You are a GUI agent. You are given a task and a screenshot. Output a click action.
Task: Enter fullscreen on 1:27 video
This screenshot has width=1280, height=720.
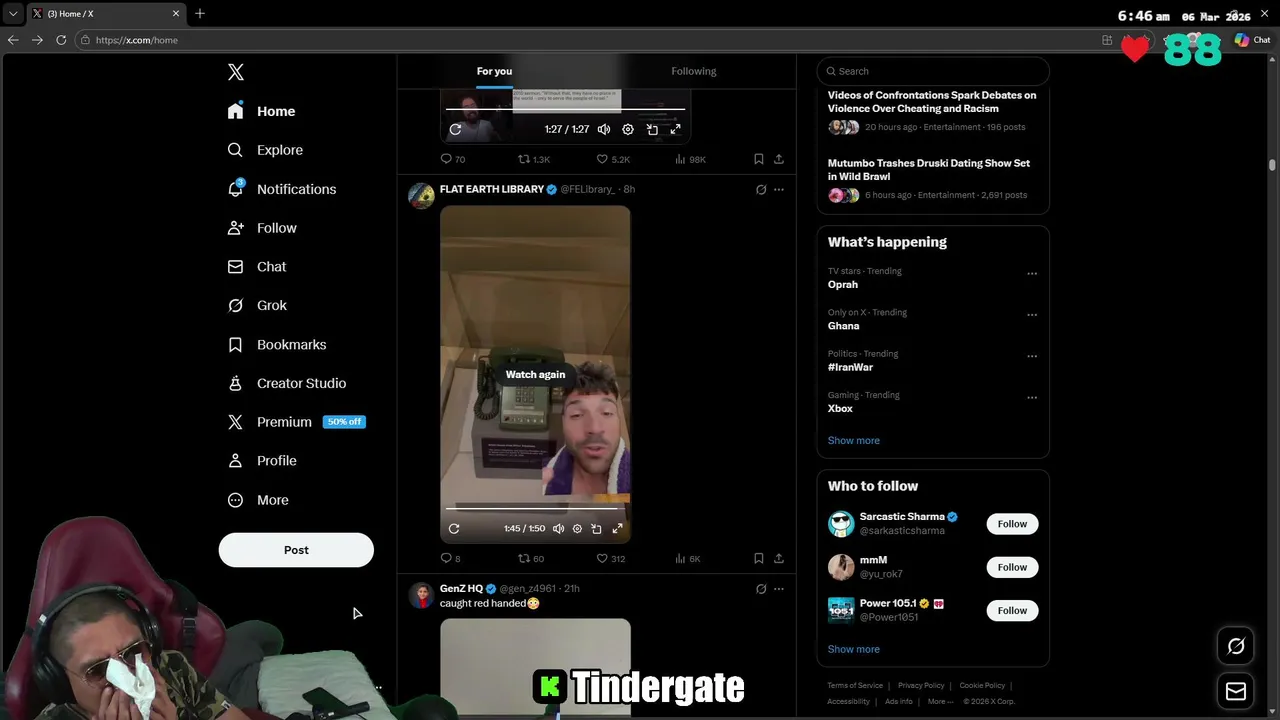coord(676,129)
